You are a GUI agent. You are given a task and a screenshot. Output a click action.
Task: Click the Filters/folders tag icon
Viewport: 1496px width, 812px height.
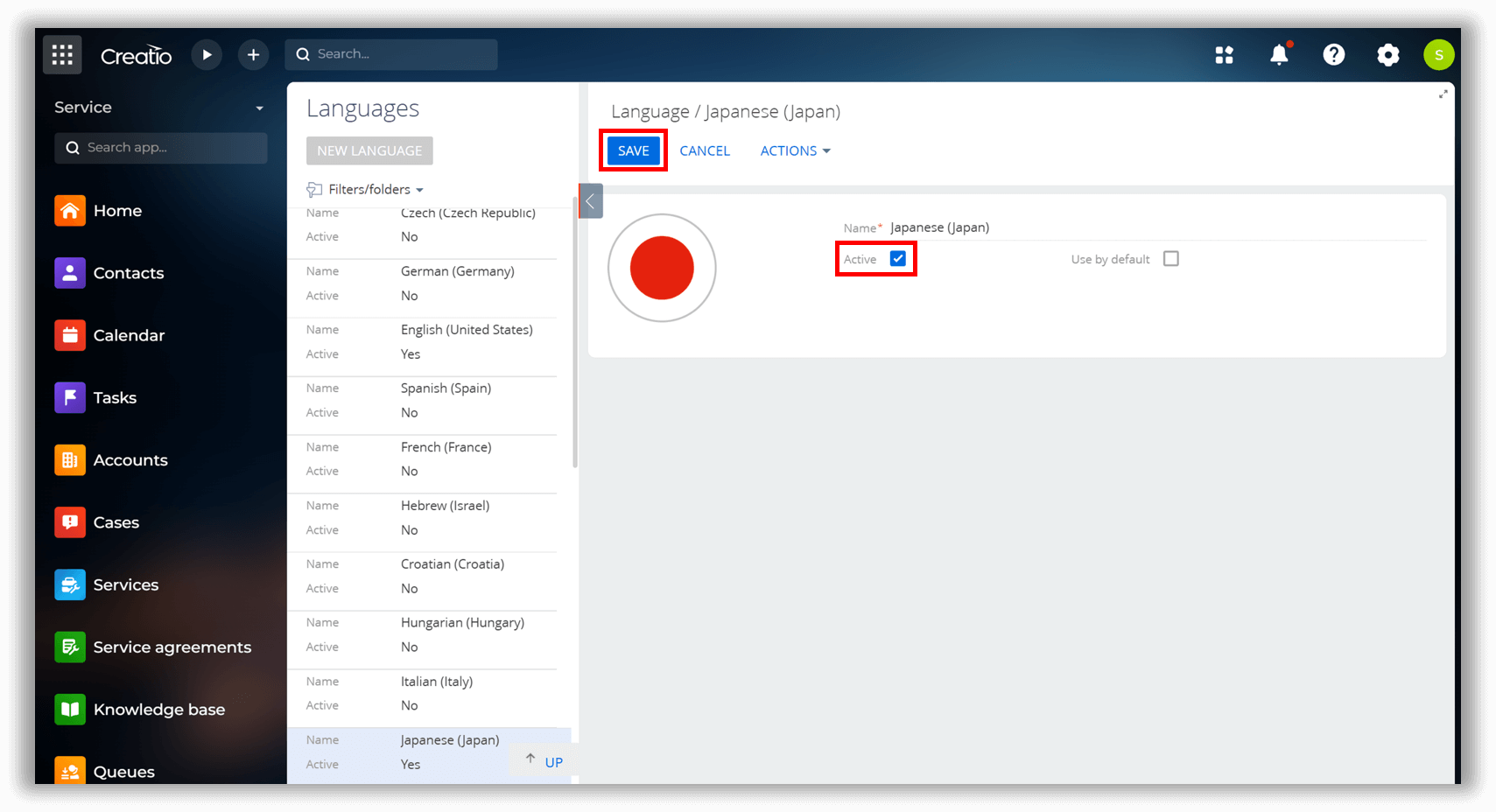pyautogui.click(x=314, y=190)
